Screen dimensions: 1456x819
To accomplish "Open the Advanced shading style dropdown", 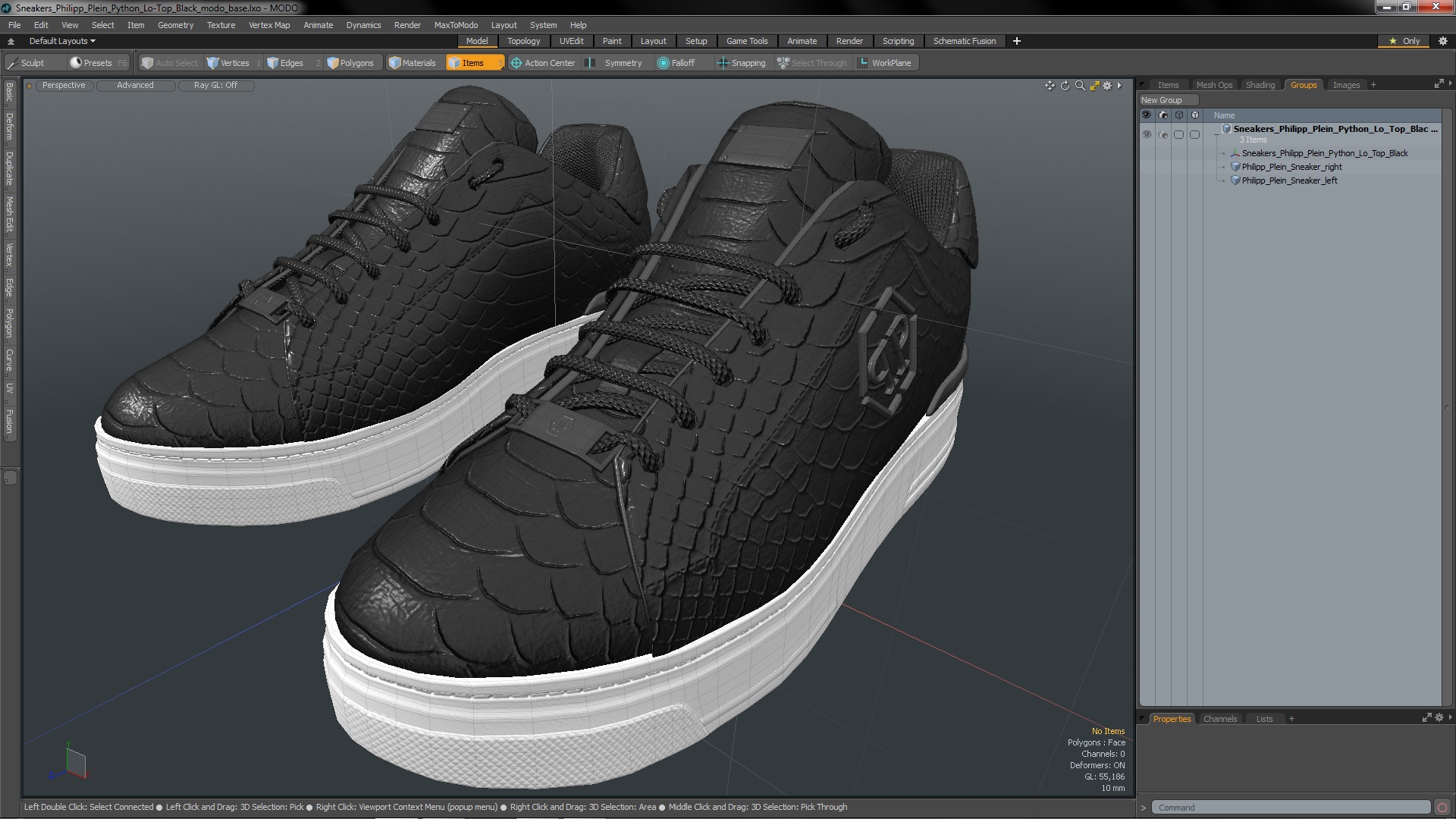I will tap(135, 86).
